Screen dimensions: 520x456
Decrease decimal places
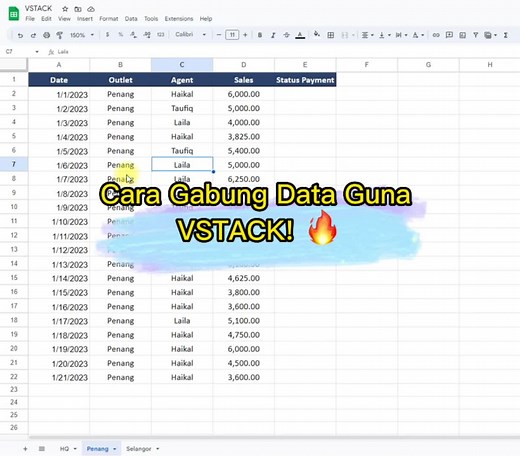click(133, 35)
